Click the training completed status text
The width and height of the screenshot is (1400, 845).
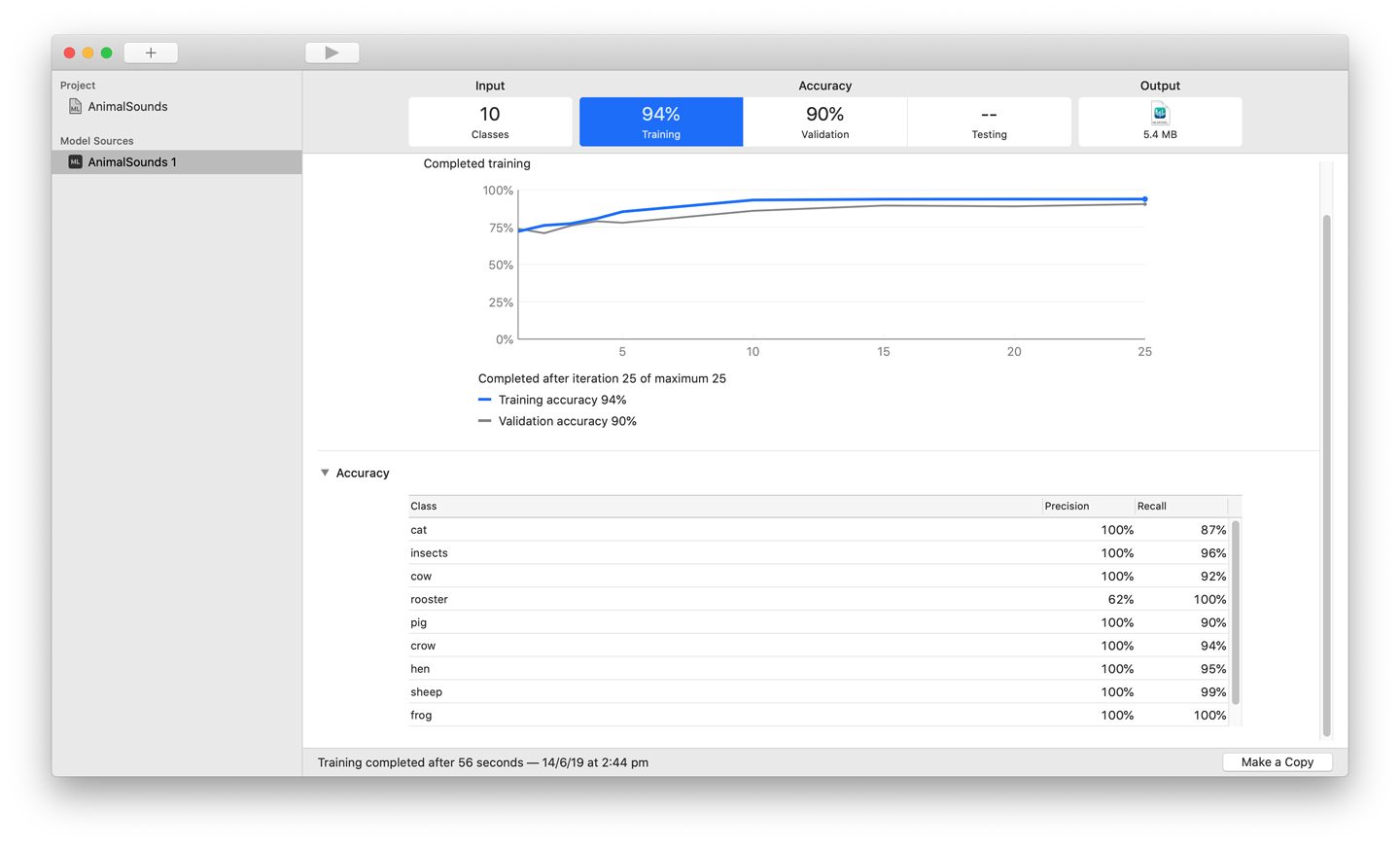point(483,762)
